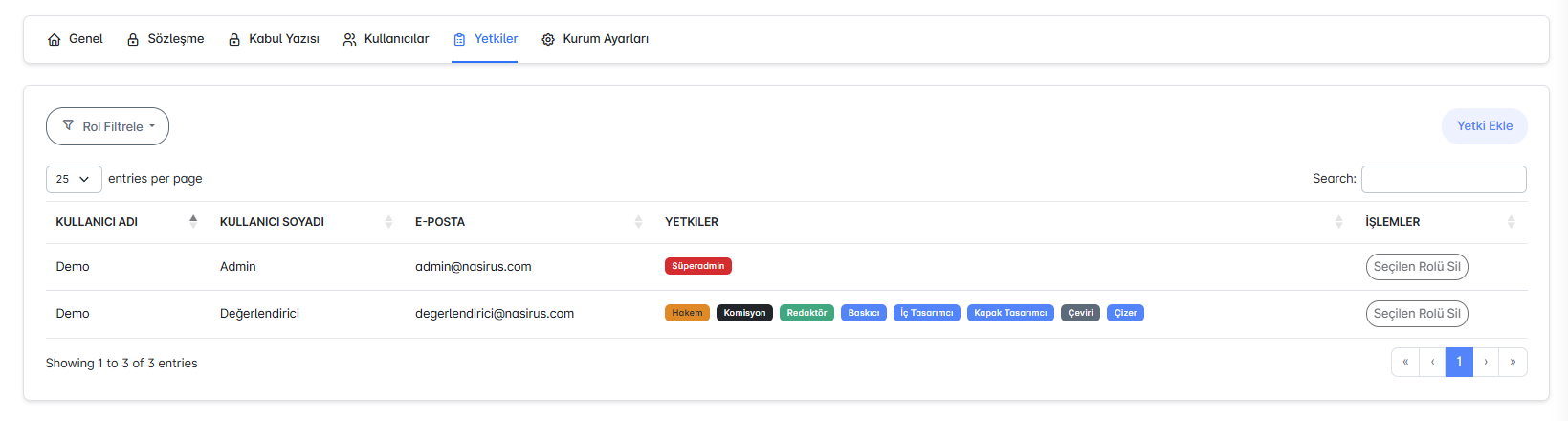Click the funnel icon in Rol Filtrele
Screen dimensions: 1568x421
point(68,125)
